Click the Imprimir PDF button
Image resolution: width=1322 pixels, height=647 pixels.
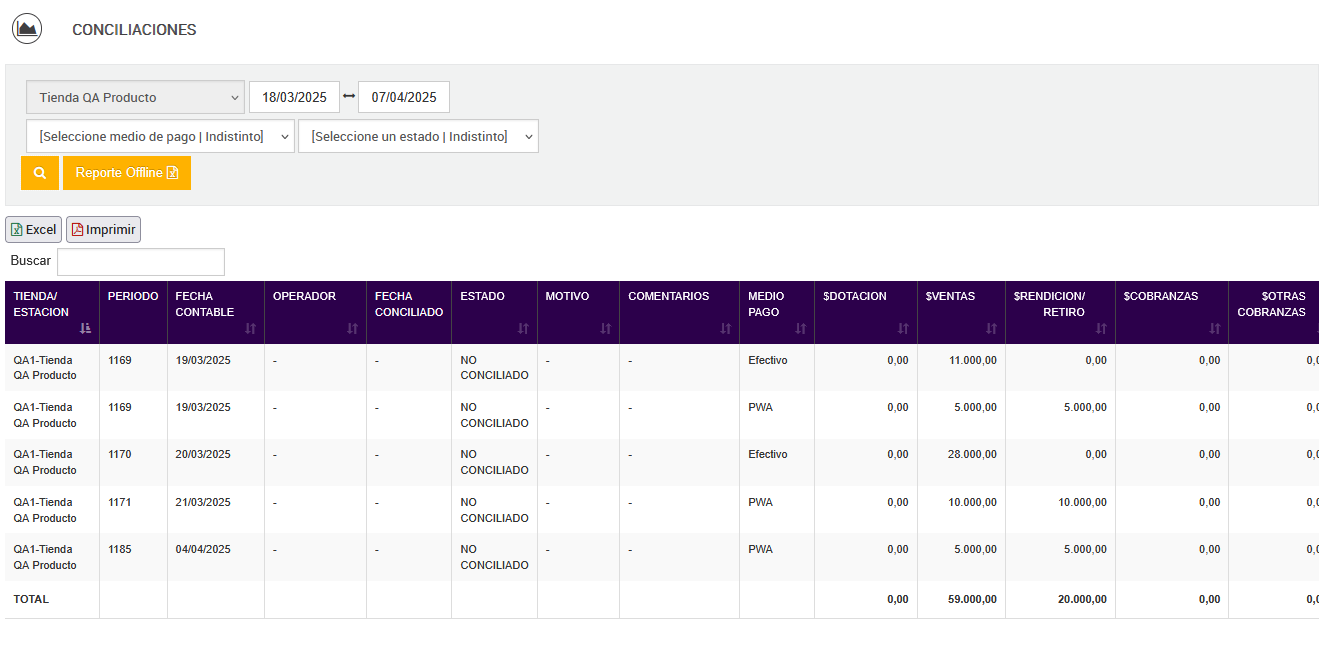point(104,230)
